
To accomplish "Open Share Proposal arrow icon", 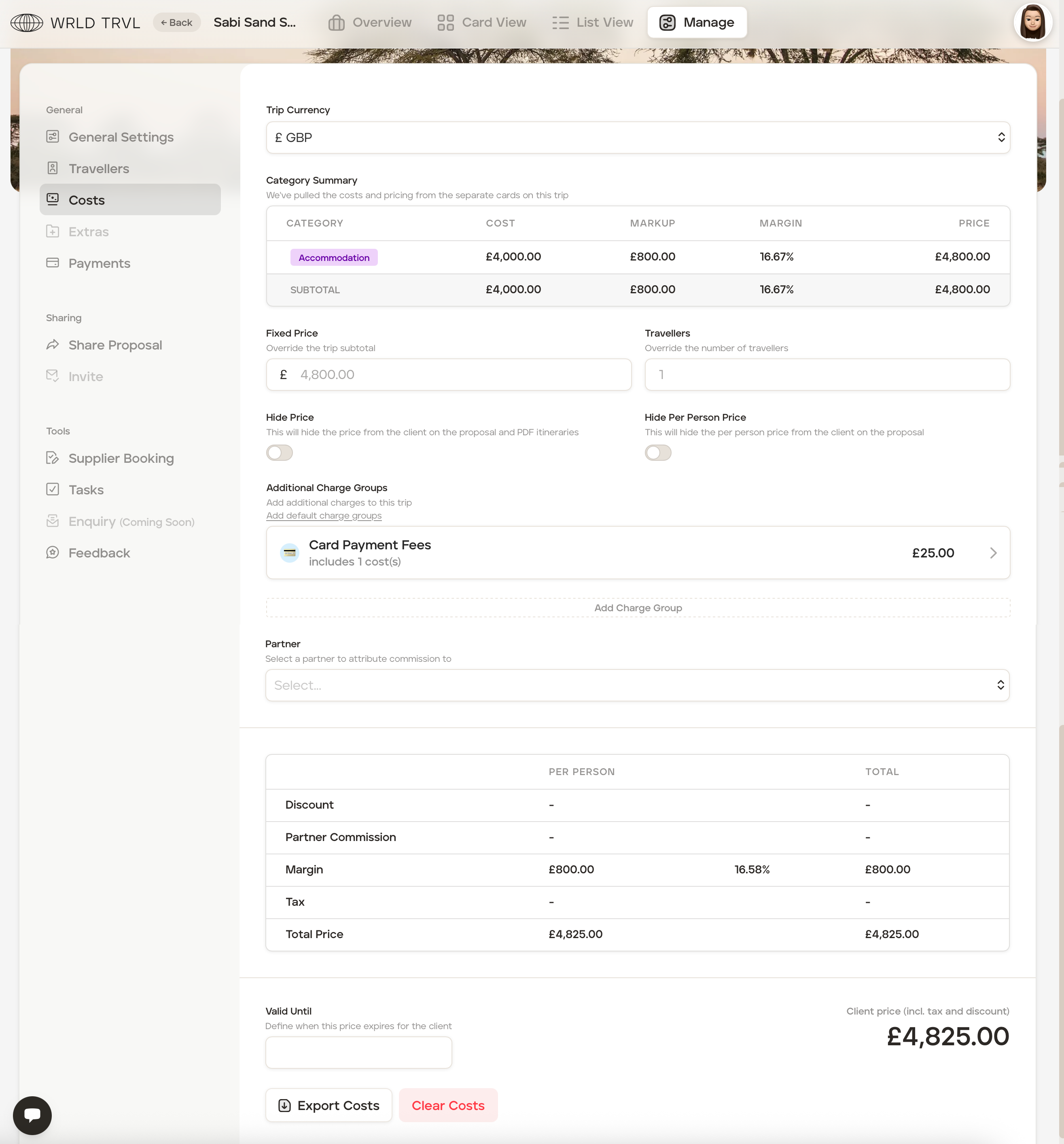I will 52,344.
